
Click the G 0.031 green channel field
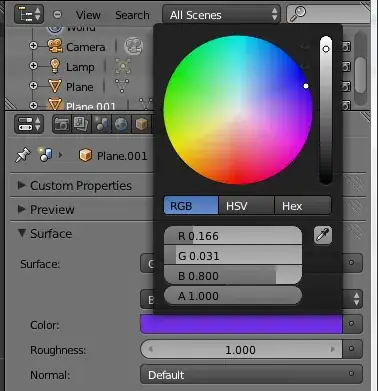click(x=233, y=256)
